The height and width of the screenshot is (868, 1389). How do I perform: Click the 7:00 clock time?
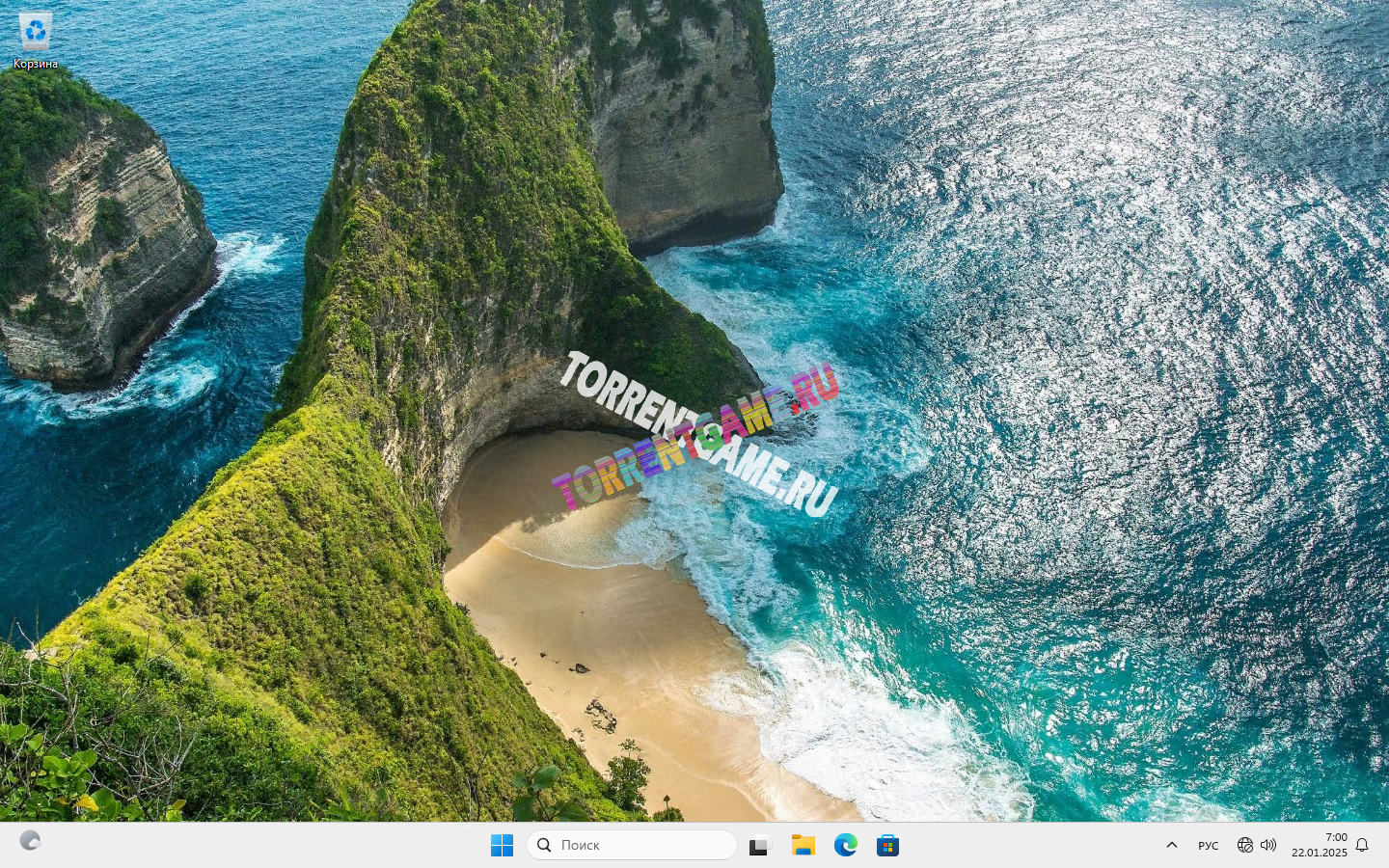point(1336,837)
